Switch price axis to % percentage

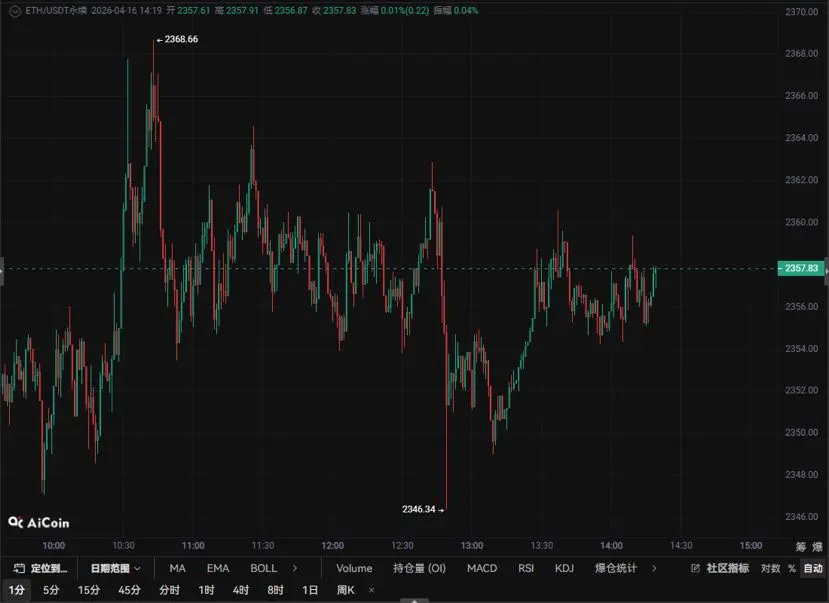(x=791, y=568)
